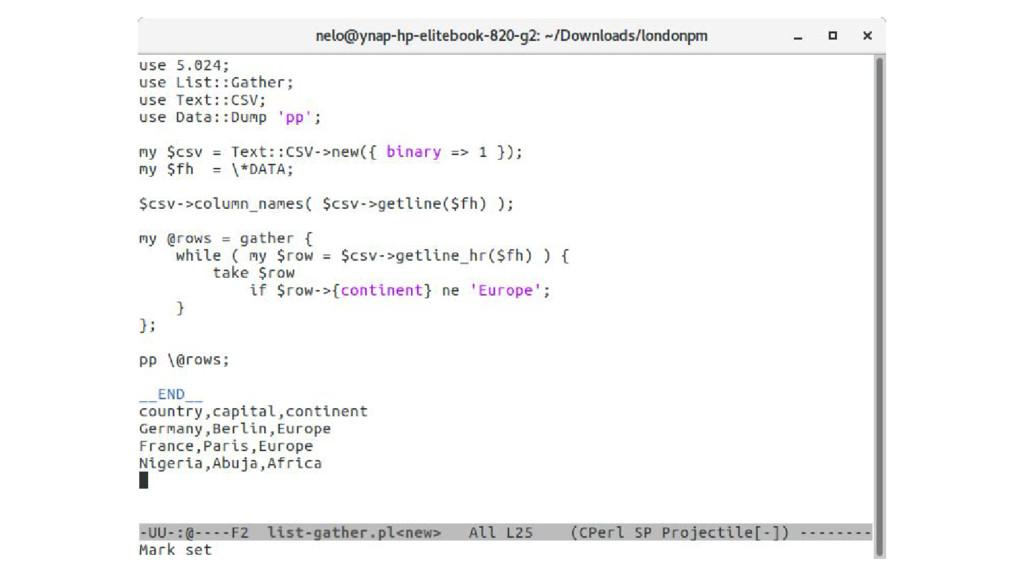Click the 'pp' string in Data::Dump line
Viewport: 1024px width, 576px height.
tap(295, 118)
